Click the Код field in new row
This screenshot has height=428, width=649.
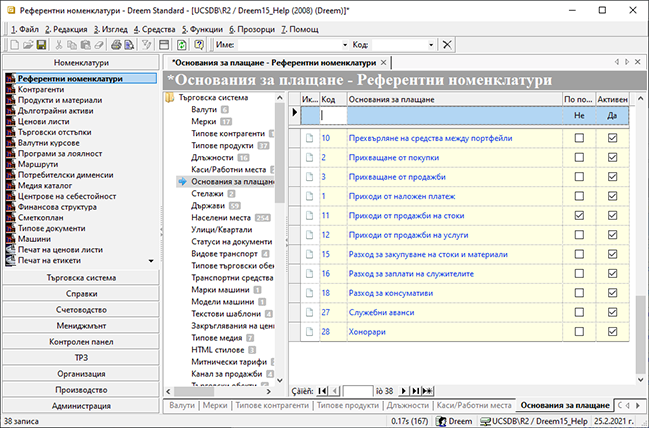(334, 115)
